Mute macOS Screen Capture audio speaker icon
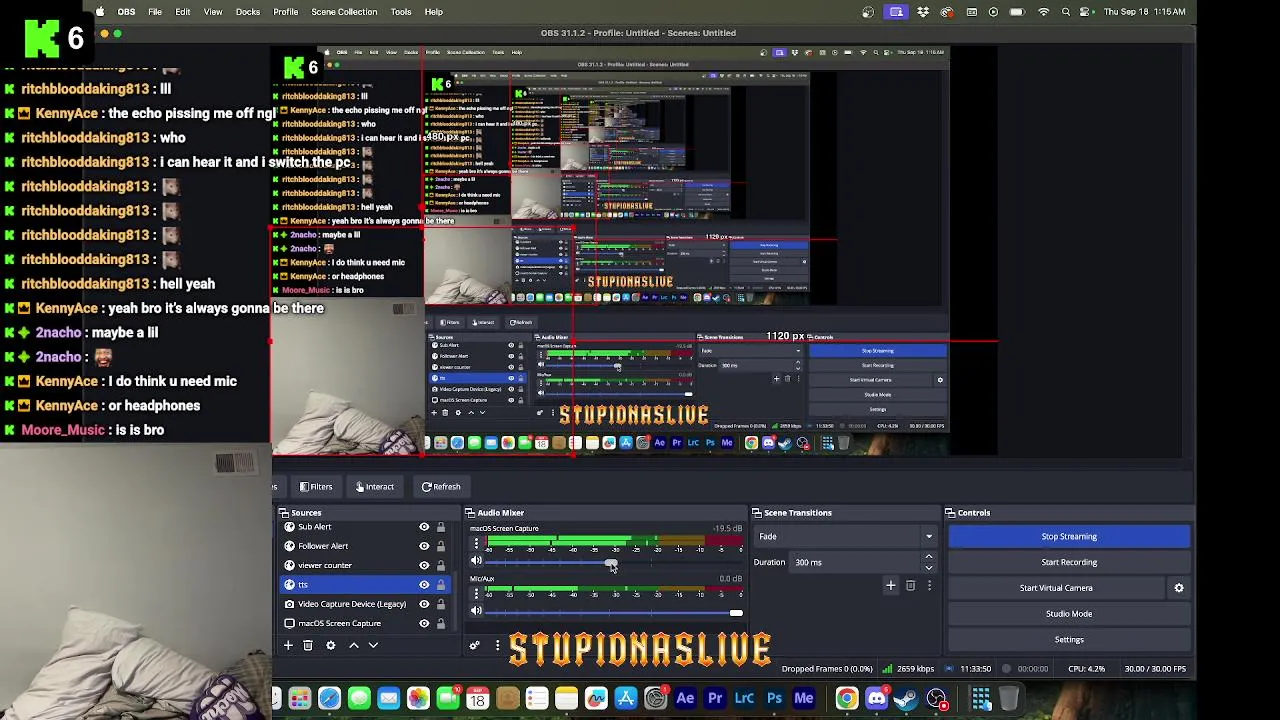 (x=476, y=562)
